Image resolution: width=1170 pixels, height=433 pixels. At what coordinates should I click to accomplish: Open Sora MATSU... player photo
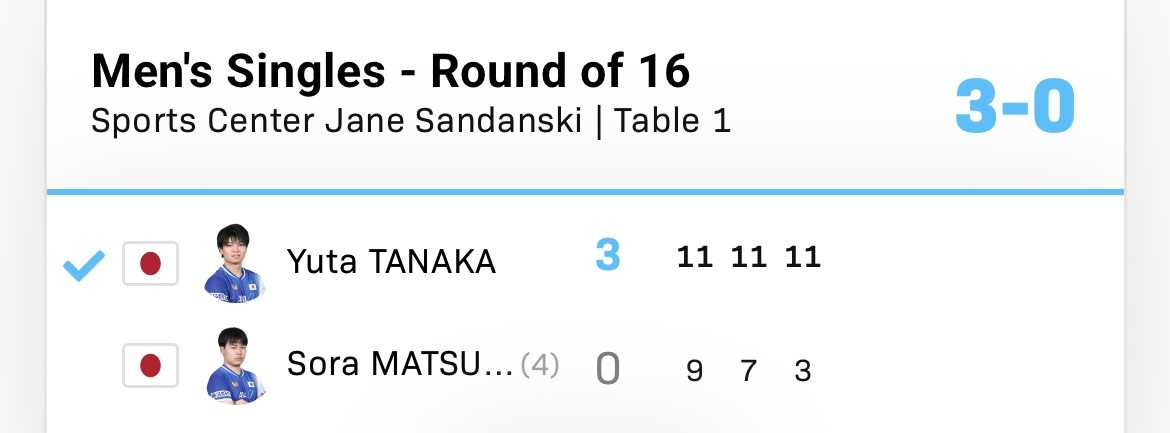[x=235, y=366]
